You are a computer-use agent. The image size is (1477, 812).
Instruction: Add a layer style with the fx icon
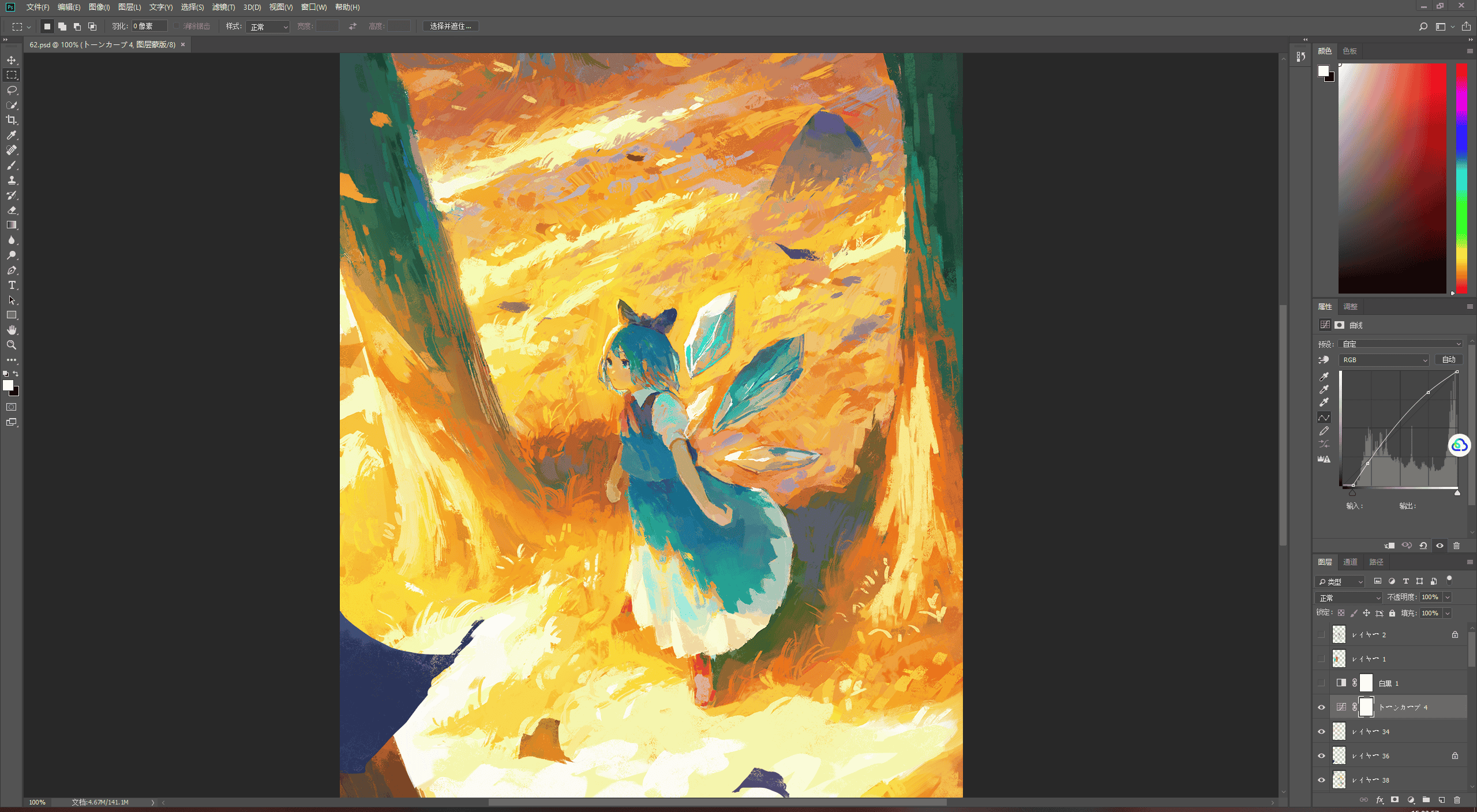1379,800
